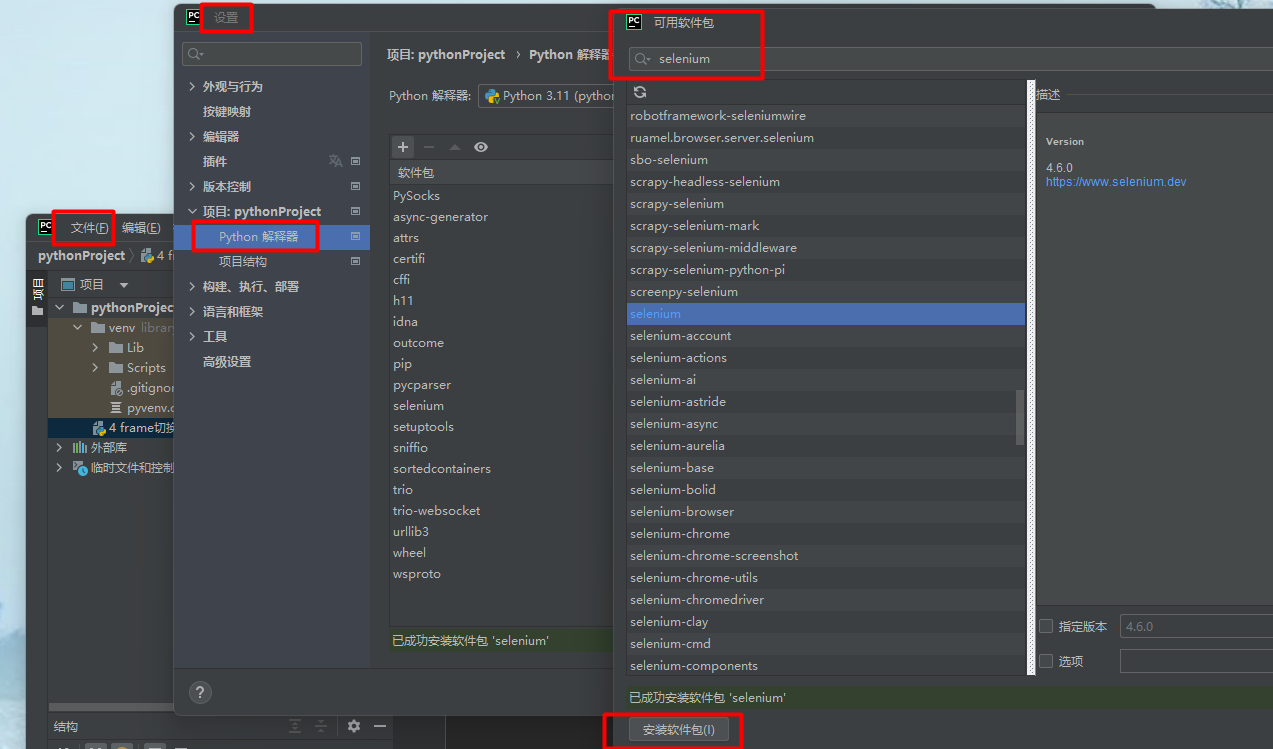Click pythonProject breadcrumb in main window
1273x749 pixels.
[82, 256]
